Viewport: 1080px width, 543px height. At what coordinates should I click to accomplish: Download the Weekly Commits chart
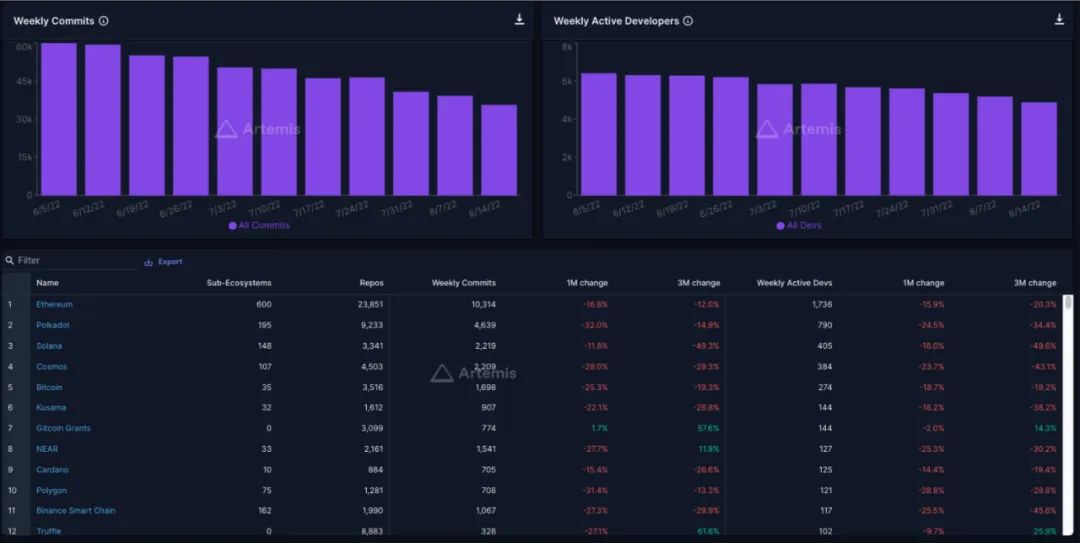point(519,20)
